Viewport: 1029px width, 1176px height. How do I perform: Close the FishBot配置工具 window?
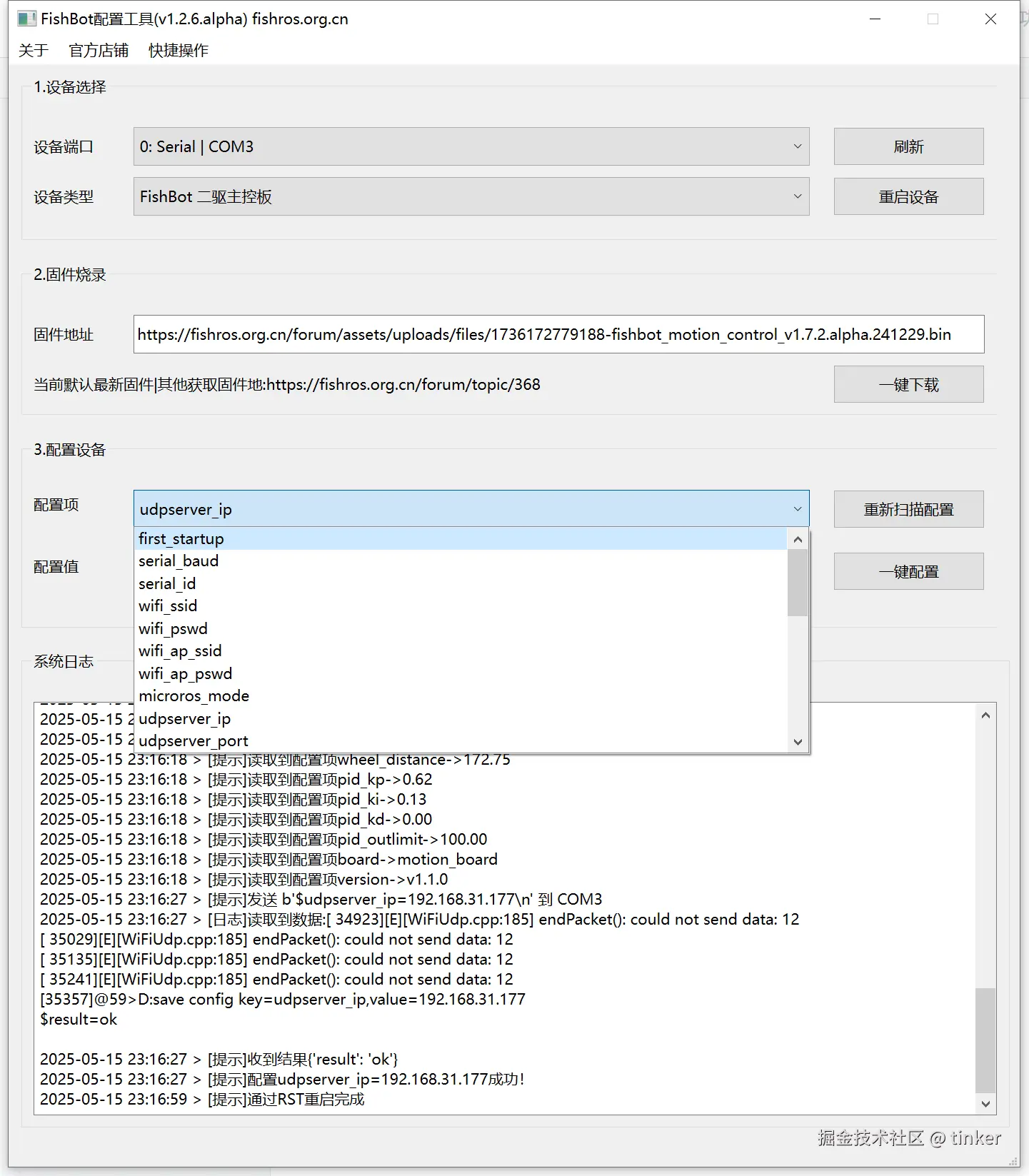tap(990, 19)
